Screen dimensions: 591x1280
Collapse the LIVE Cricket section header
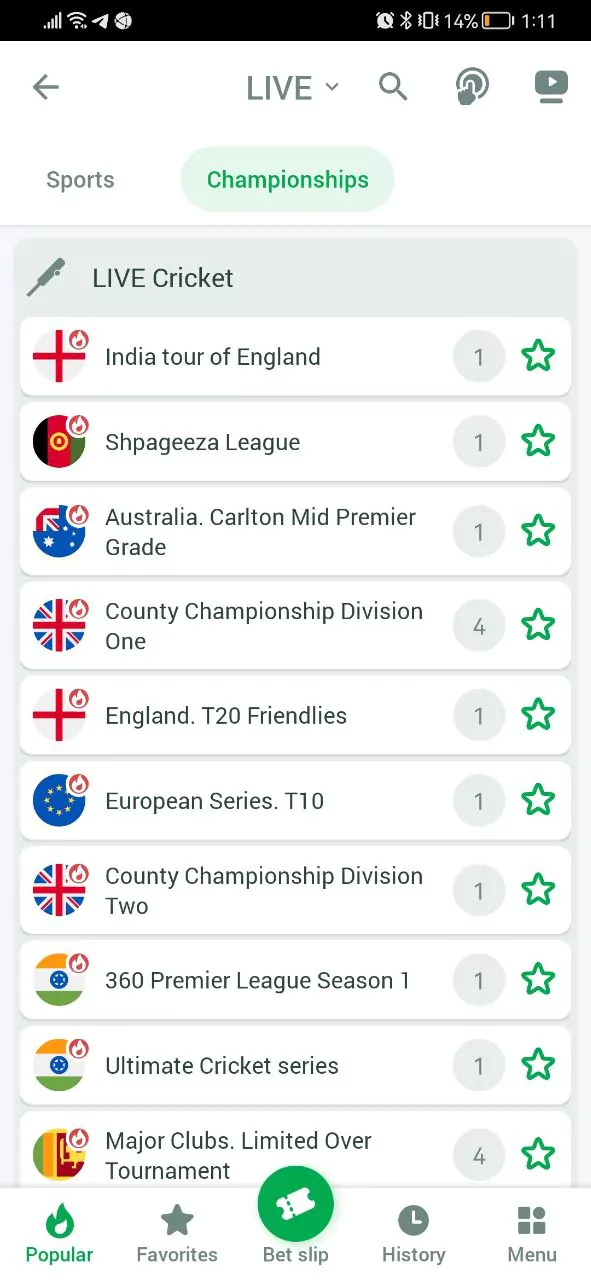click(295, 278)
